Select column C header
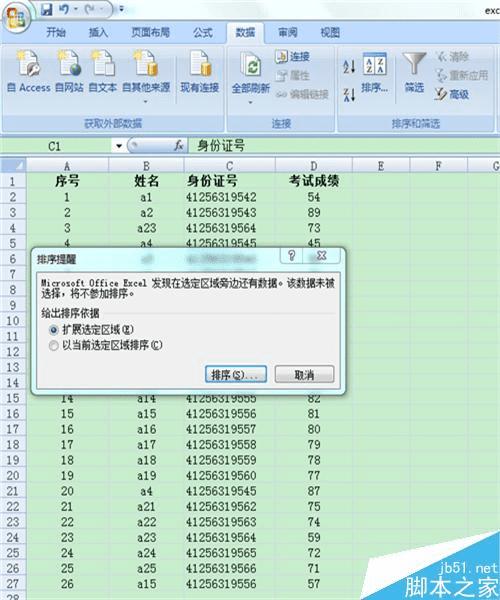This screenshot has width=500, height=600. point(229,166)
